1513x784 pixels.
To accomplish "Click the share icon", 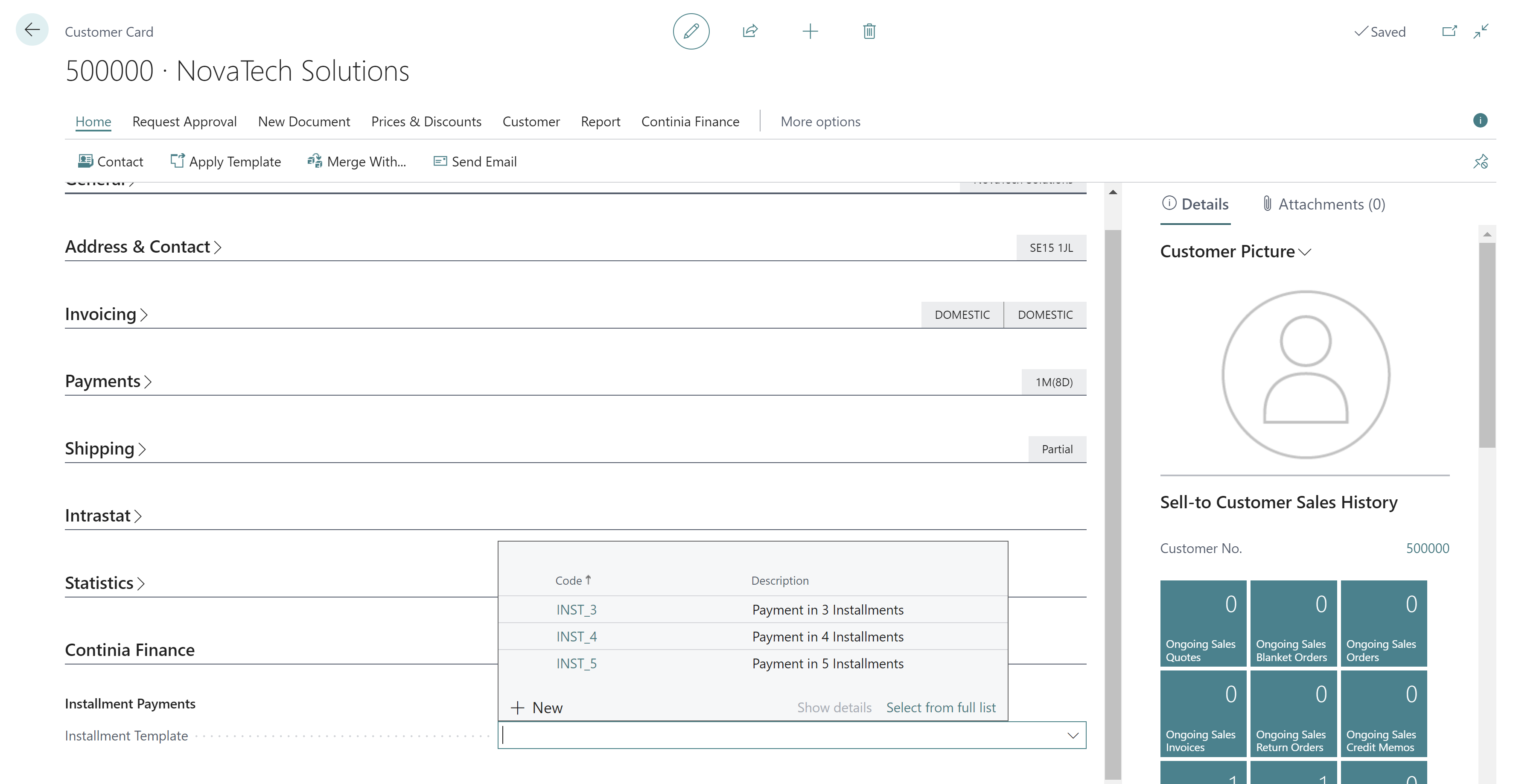I will click(750, 30).
